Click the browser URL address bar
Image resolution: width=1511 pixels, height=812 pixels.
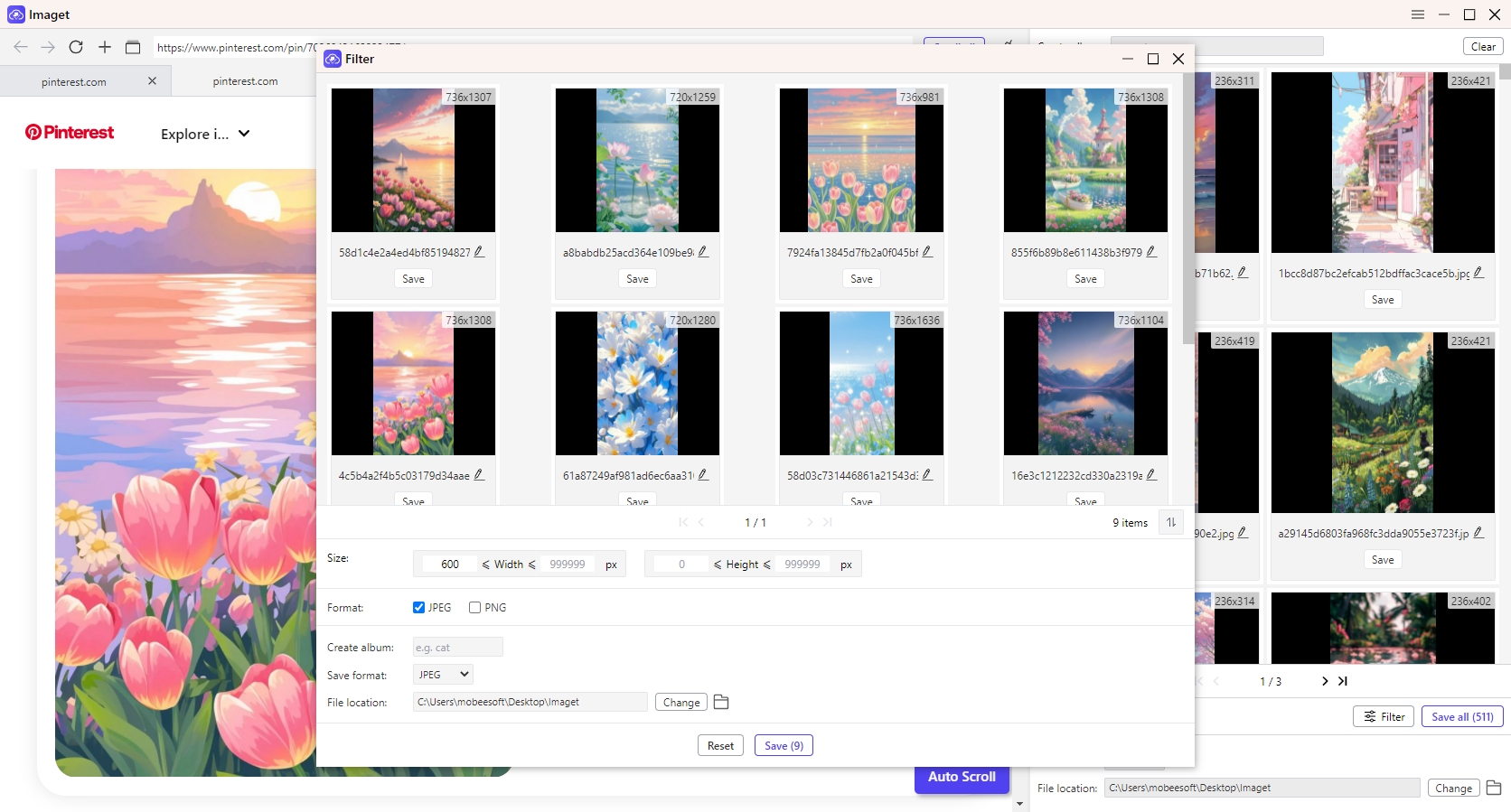[533, 47]
